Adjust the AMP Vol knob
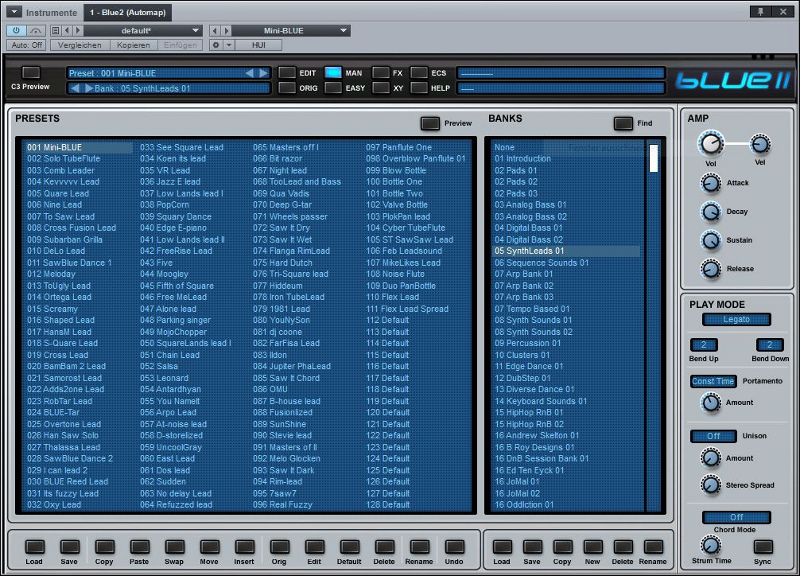Screen dimensions: 800x576 (x=711, y=143)
